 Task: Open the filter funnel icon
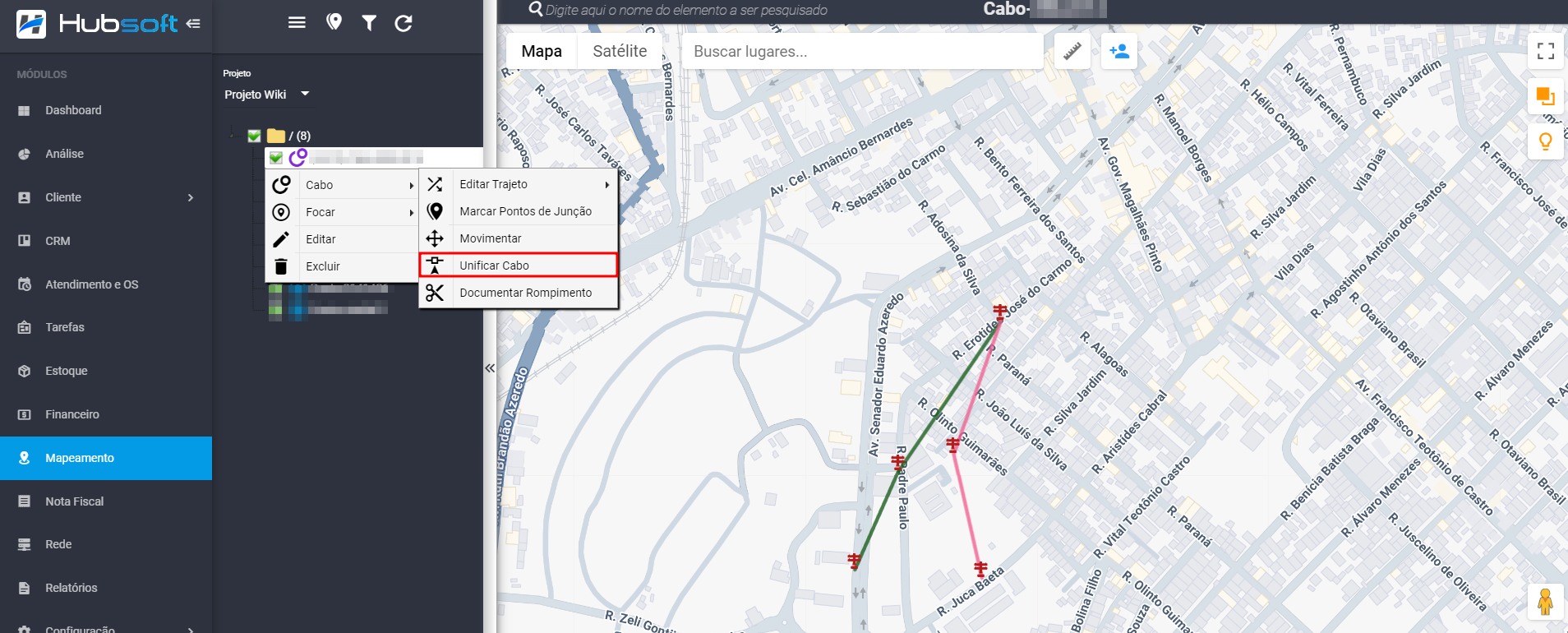coord(369,23)
